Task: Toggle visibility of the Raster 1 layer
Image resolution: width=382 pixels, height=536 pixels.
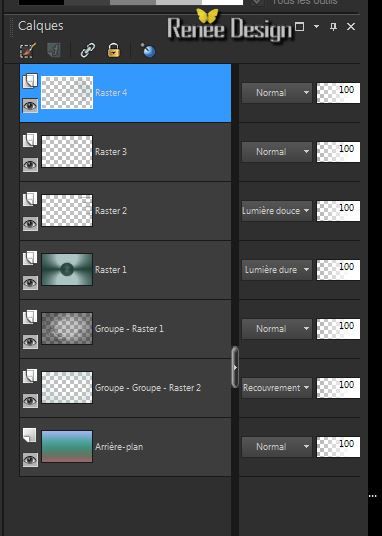Action: pos(30,283)
